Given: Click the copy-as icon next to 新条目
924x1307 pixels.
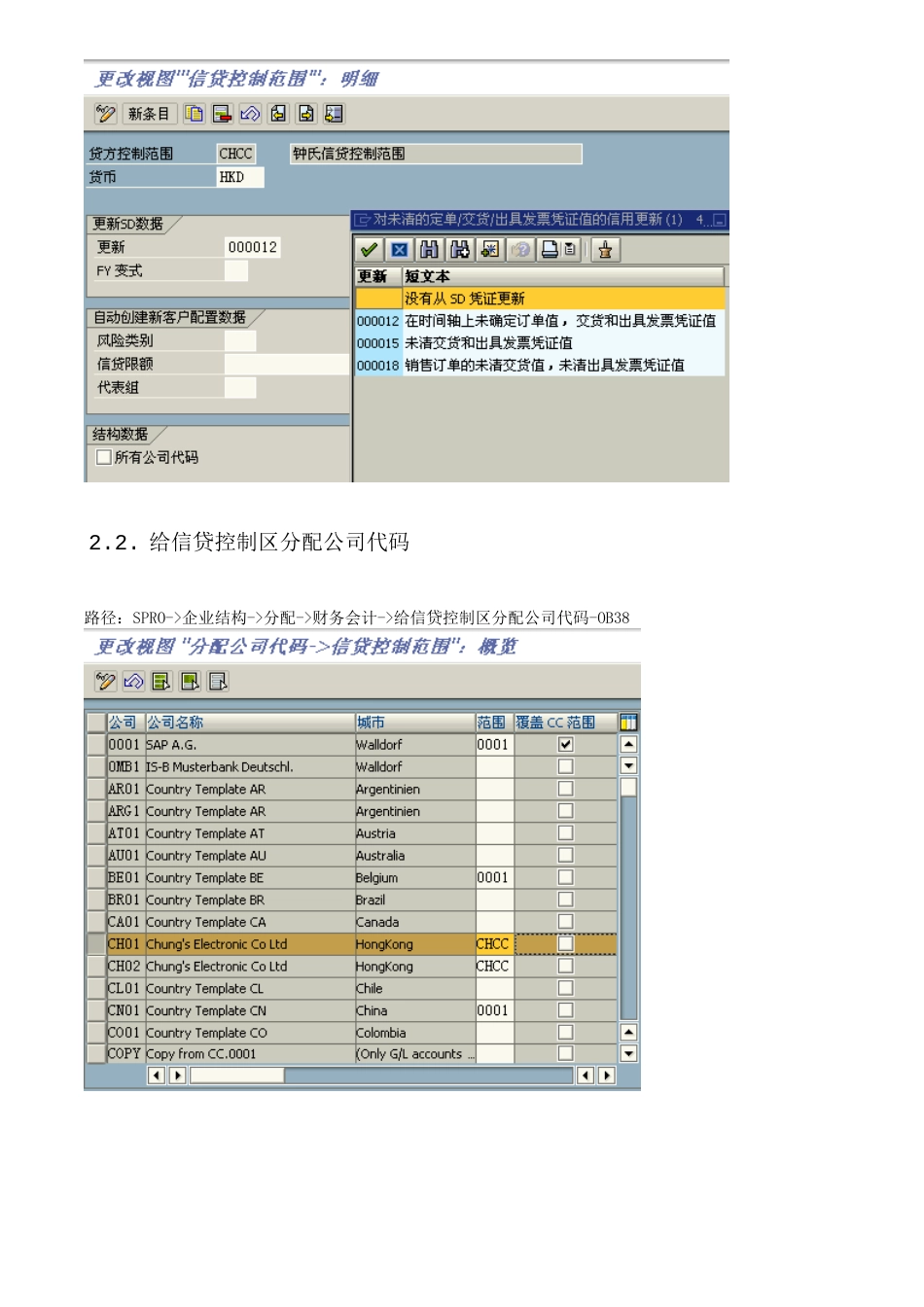Looking at the screenshot, I should point(195,114).
